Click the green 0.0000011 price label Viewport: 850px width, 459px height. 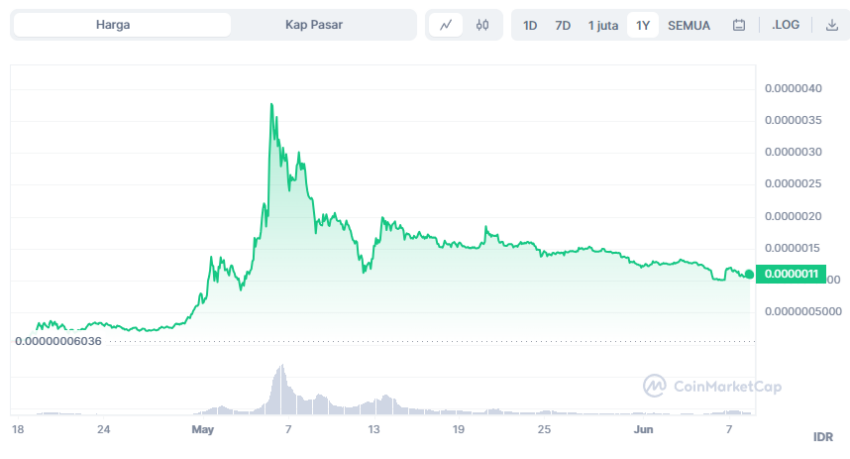791,274
